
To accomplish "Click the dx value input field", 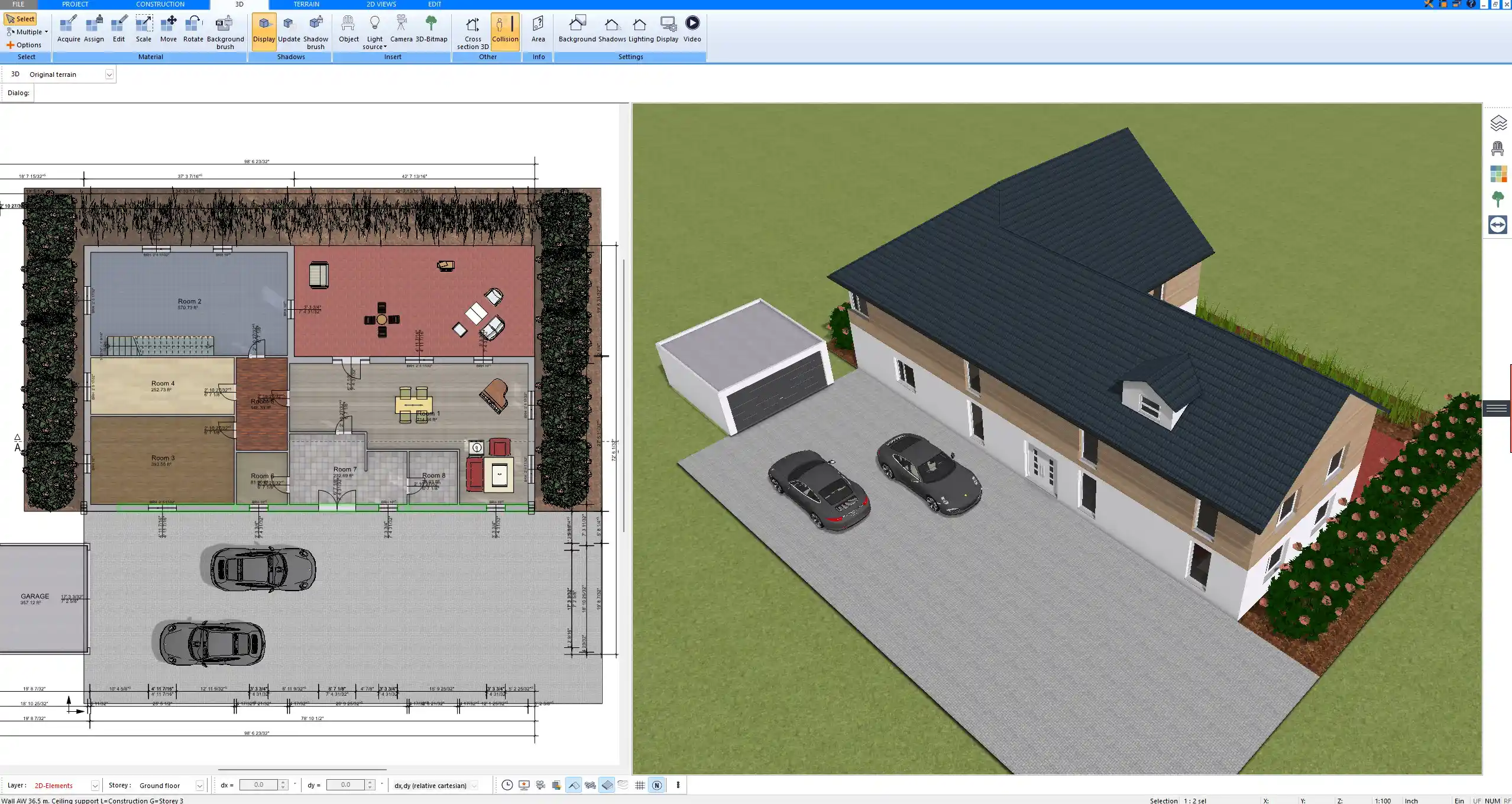I will [258, 784].
